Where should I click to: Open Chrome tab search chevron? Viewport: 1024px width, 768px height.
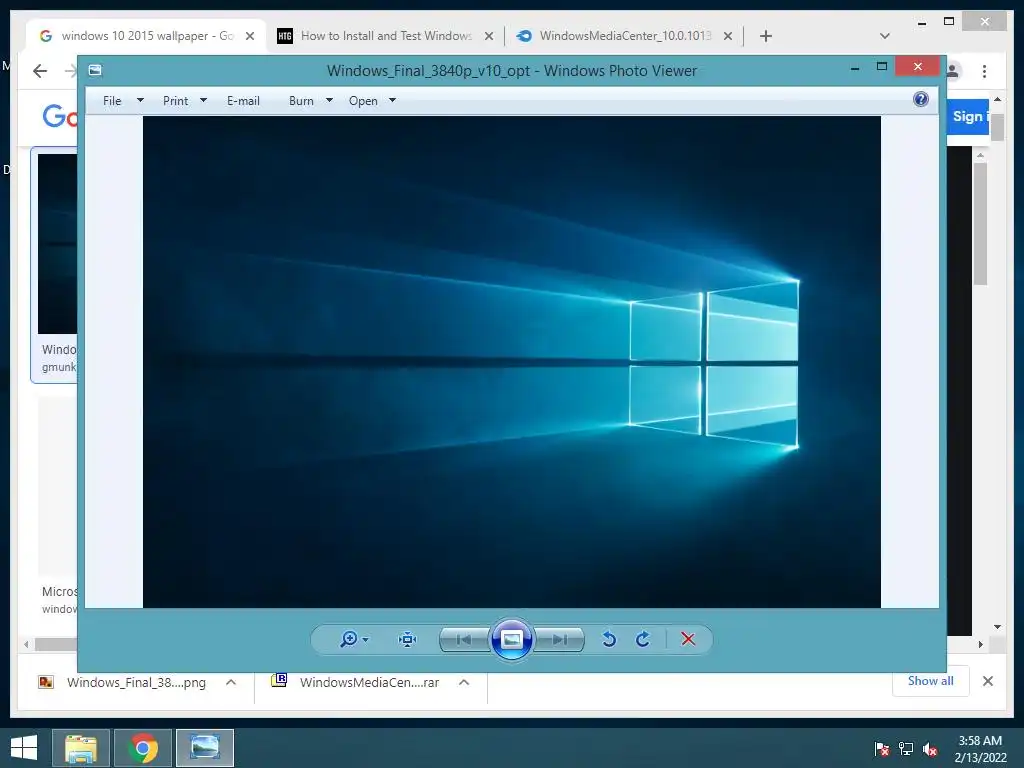click(885, 36)
